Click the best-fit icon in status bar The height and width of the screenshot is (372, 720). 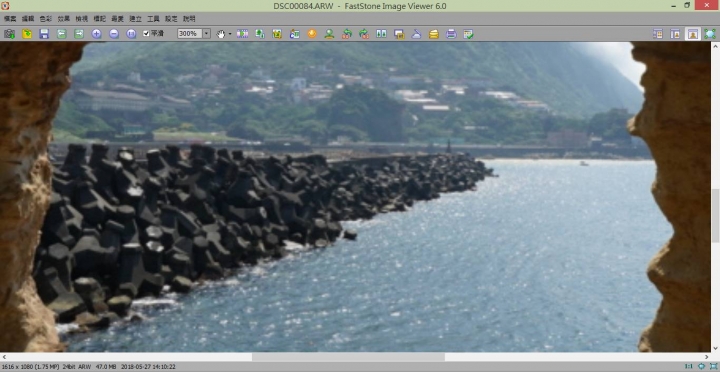pos(702,366)
